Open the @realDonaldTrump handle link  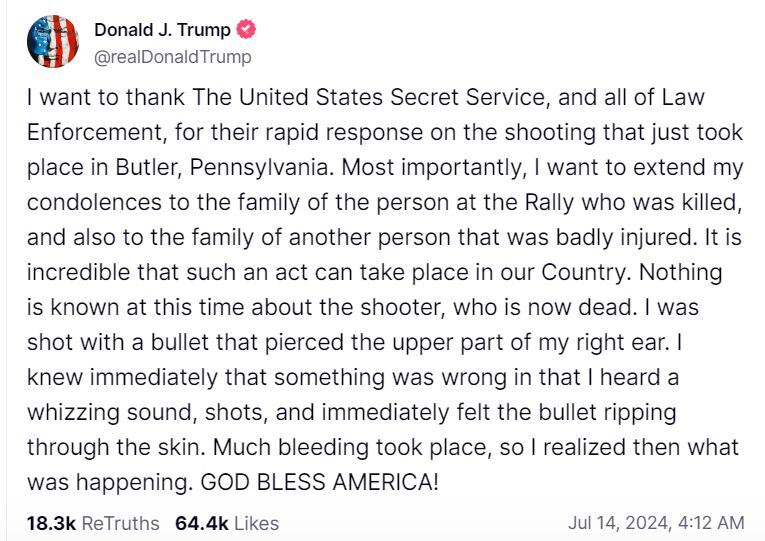tap(172, 57)
